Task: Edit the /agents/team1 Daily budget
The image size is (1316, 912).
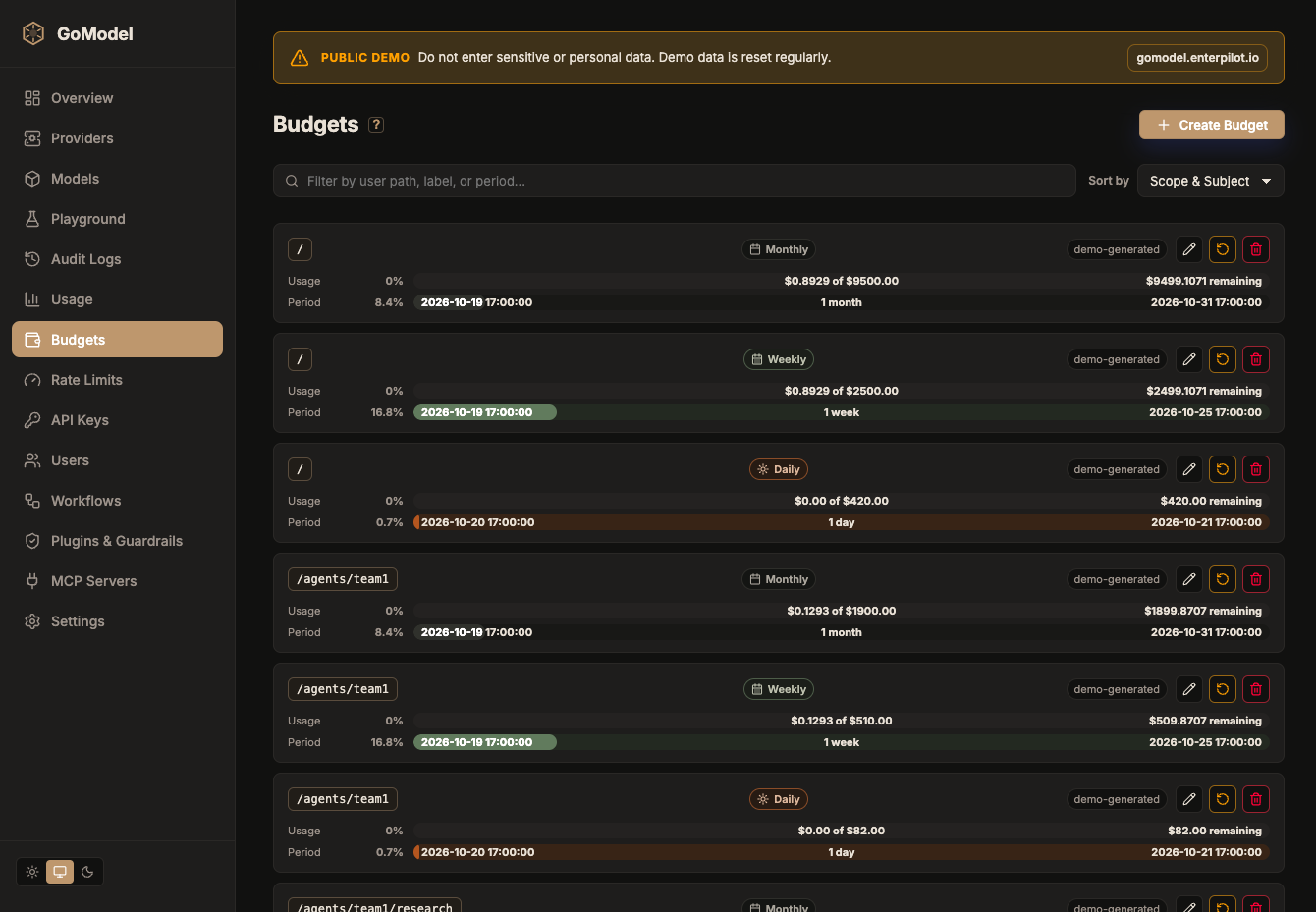Action: pos(1189,799)
